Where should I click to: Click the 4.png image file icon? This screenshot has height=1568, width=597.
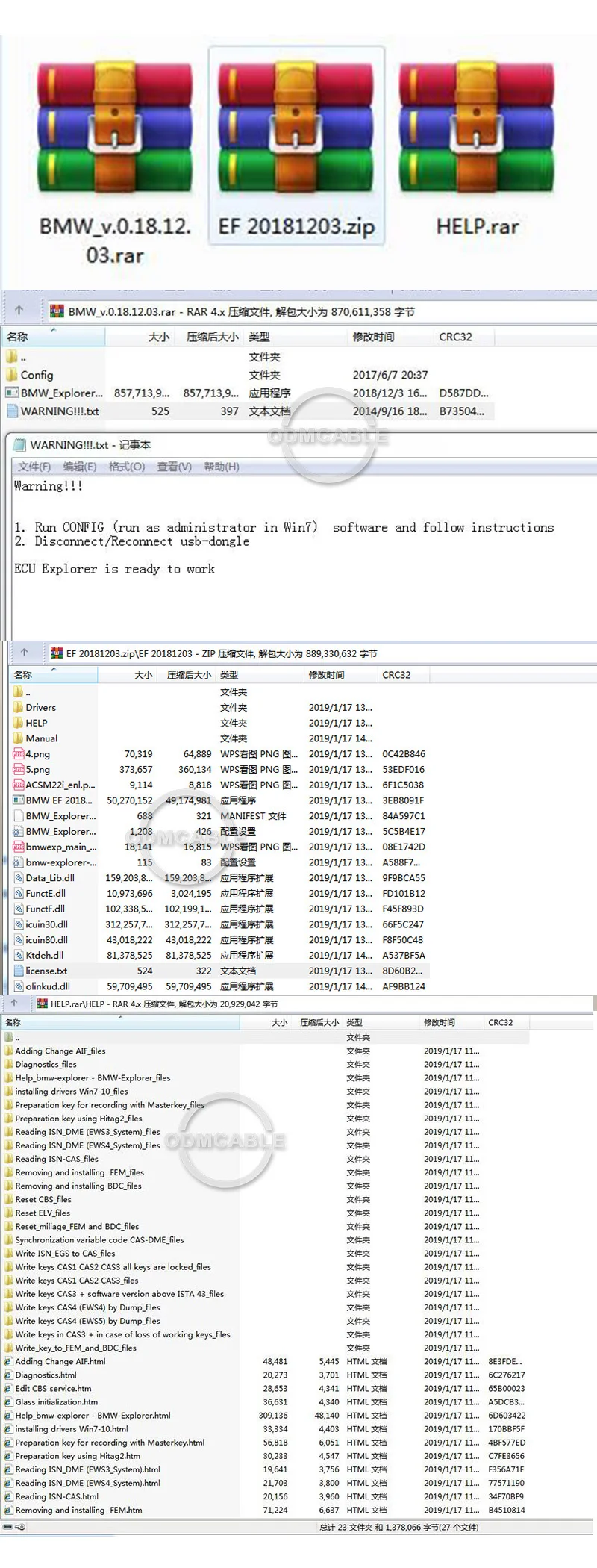[x=19, y=753]
